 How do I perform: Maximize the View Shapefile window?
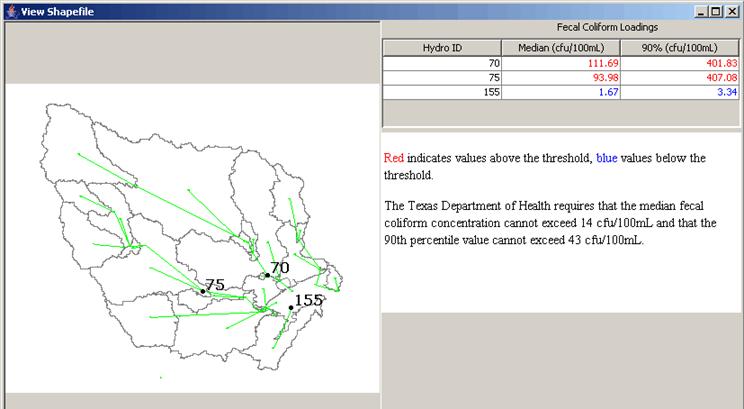[717, 10]
